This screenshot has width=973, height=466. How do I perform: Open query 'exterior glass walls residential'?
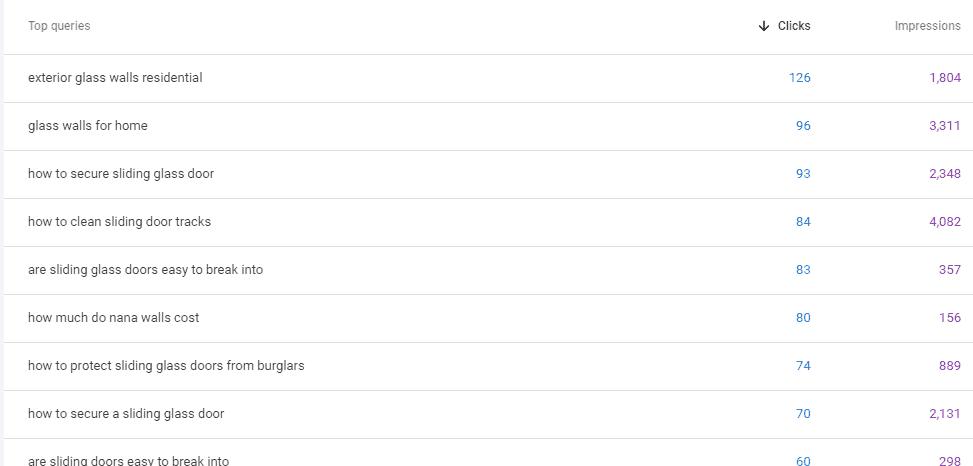(115, 78)
